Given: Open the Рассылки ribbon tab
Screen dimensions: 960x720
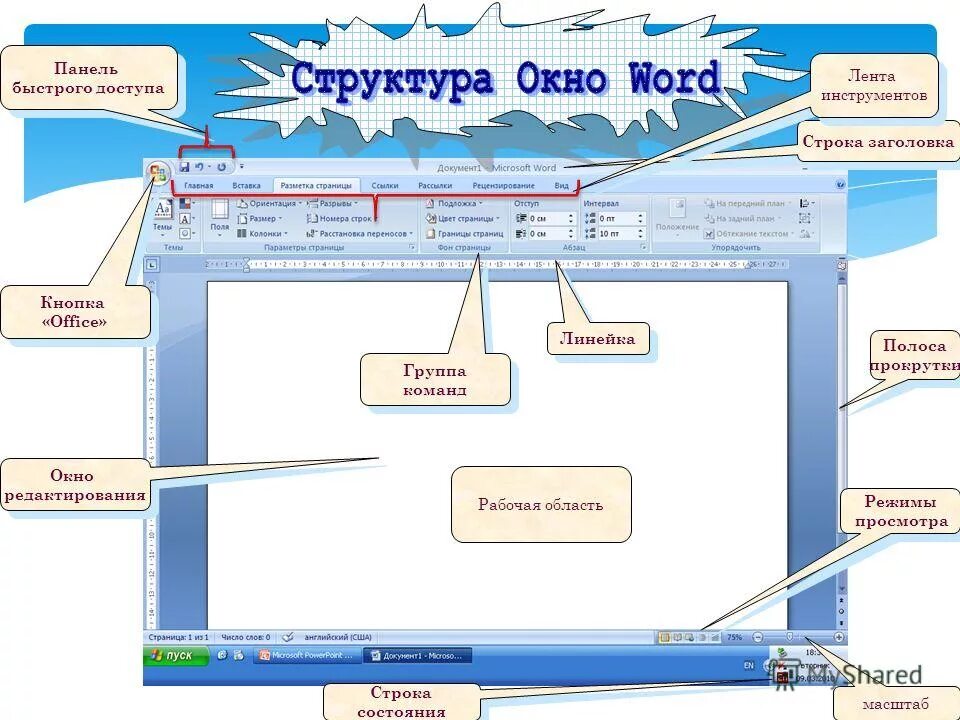Looking at the screenshot, I should pyautogui.click(x=435, y=186).
